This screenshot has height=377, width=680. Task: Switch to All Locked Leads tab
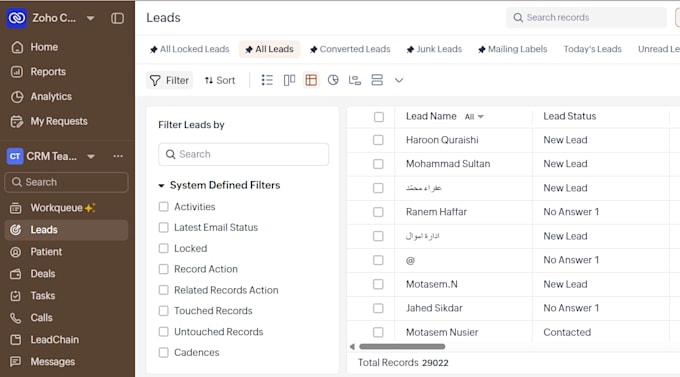point(190,49)
